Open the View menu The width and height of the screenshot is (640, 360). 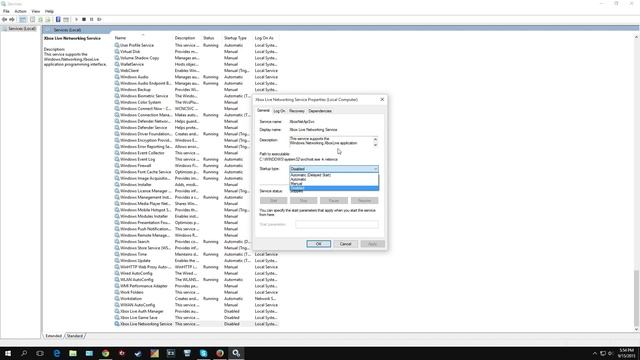[x=36, y=11]
